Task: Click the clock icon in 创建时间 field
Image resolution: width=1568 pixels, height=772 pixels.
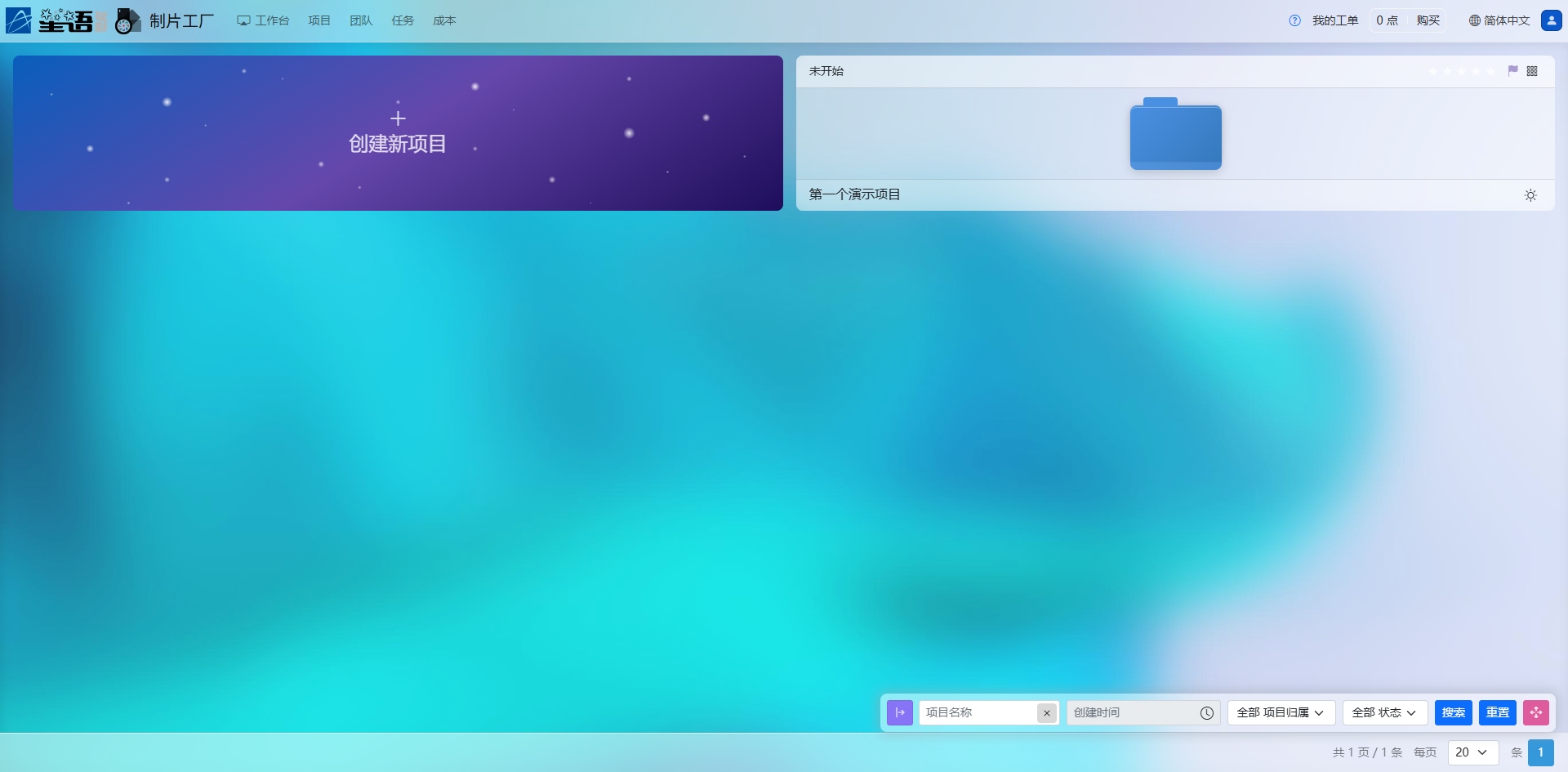Action: click(1206, 713)
